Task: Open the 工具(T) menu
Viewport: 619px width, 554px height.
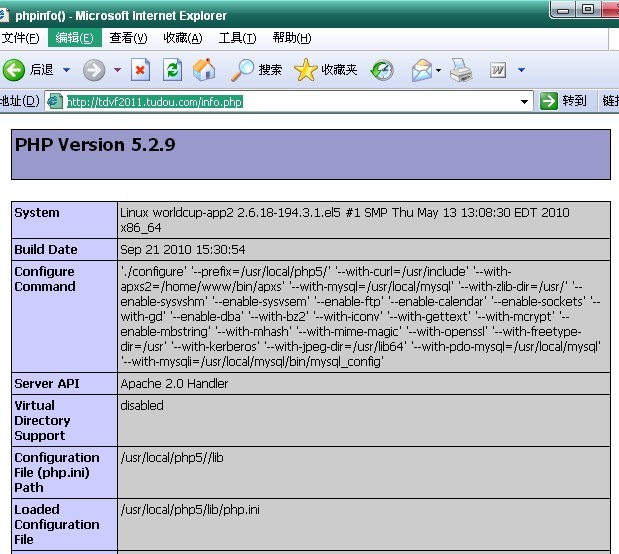Action: point(237,38)
